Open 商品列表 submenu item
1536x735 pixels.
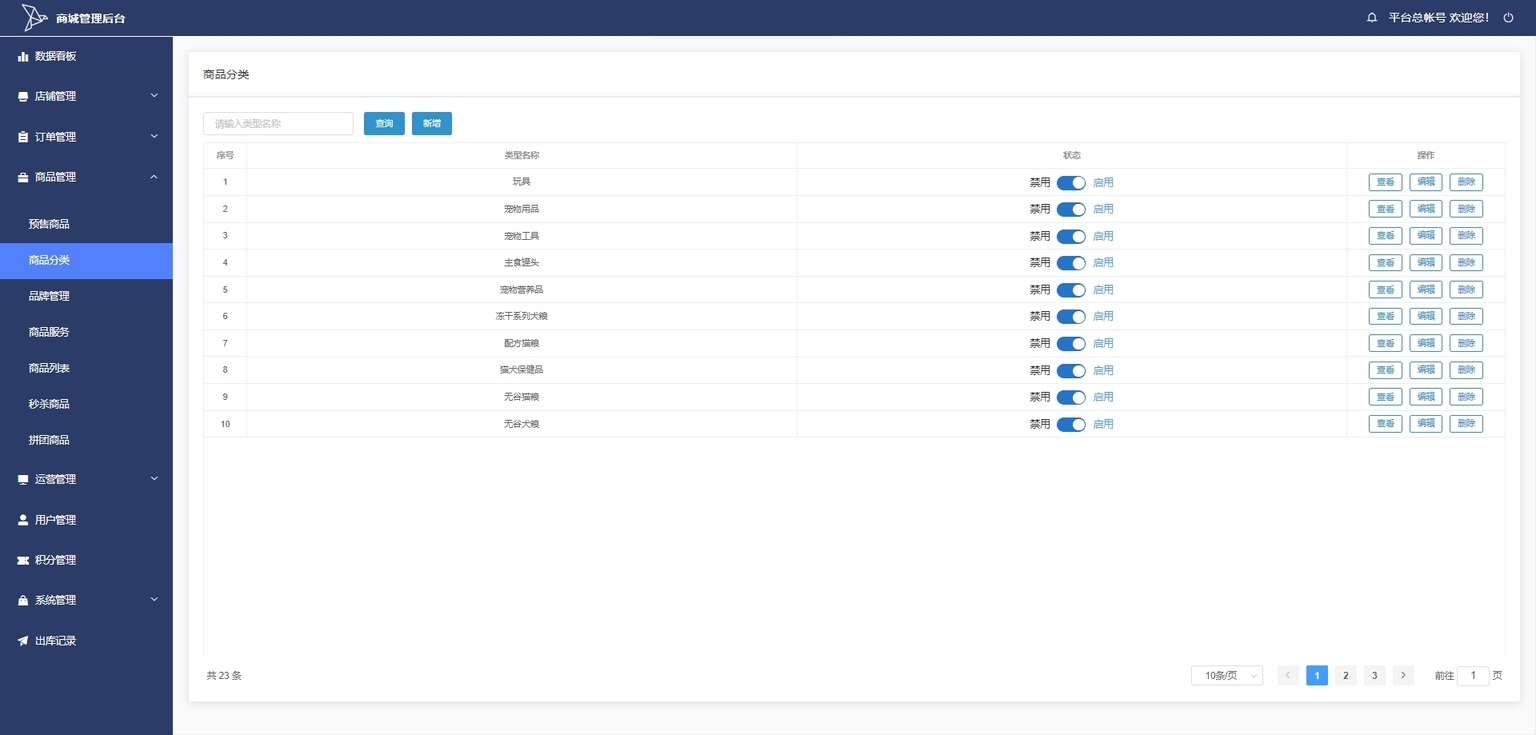(86, 368)
